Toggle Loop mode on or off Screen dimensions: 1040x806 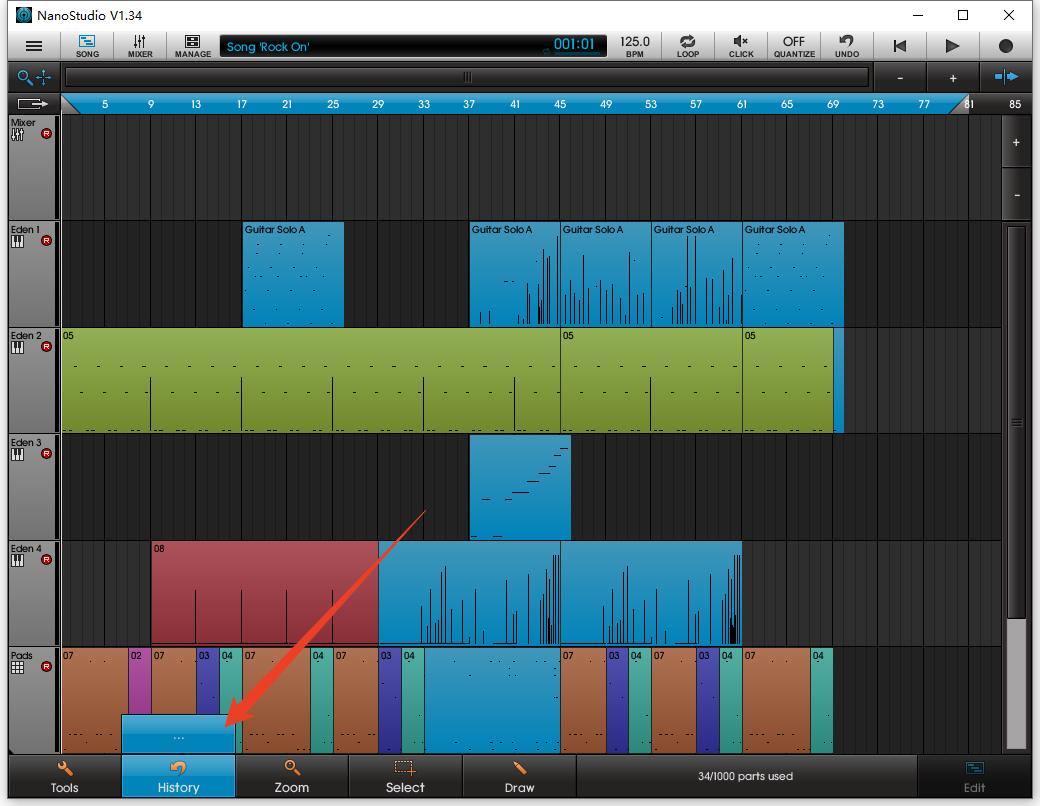(x=687, y=46)
